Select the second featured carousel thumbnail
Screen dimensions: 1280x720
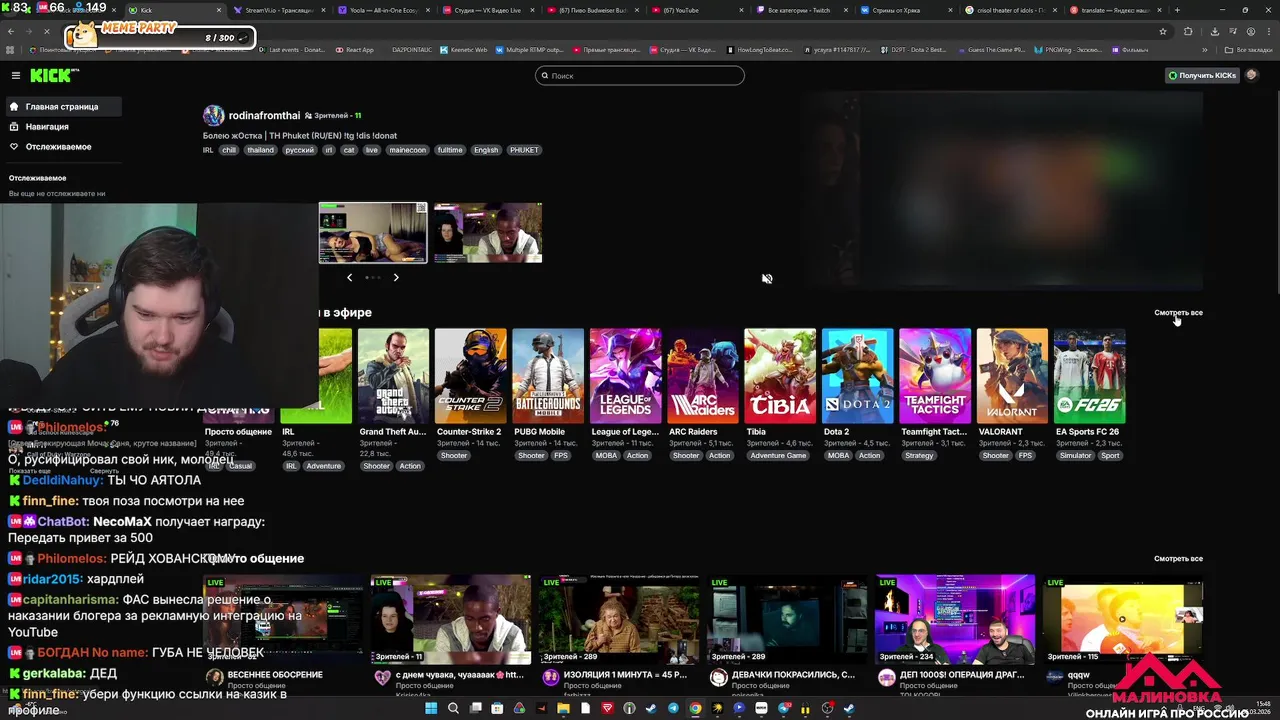point(488,233)
